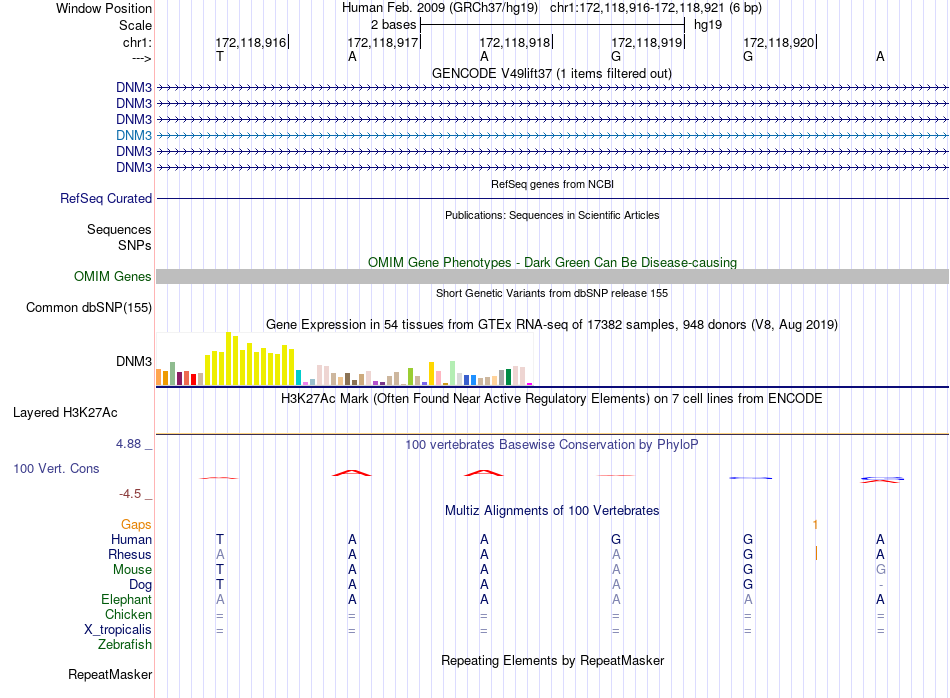Click the RefSeq Curated track label
950x698 pixels.
106,198
